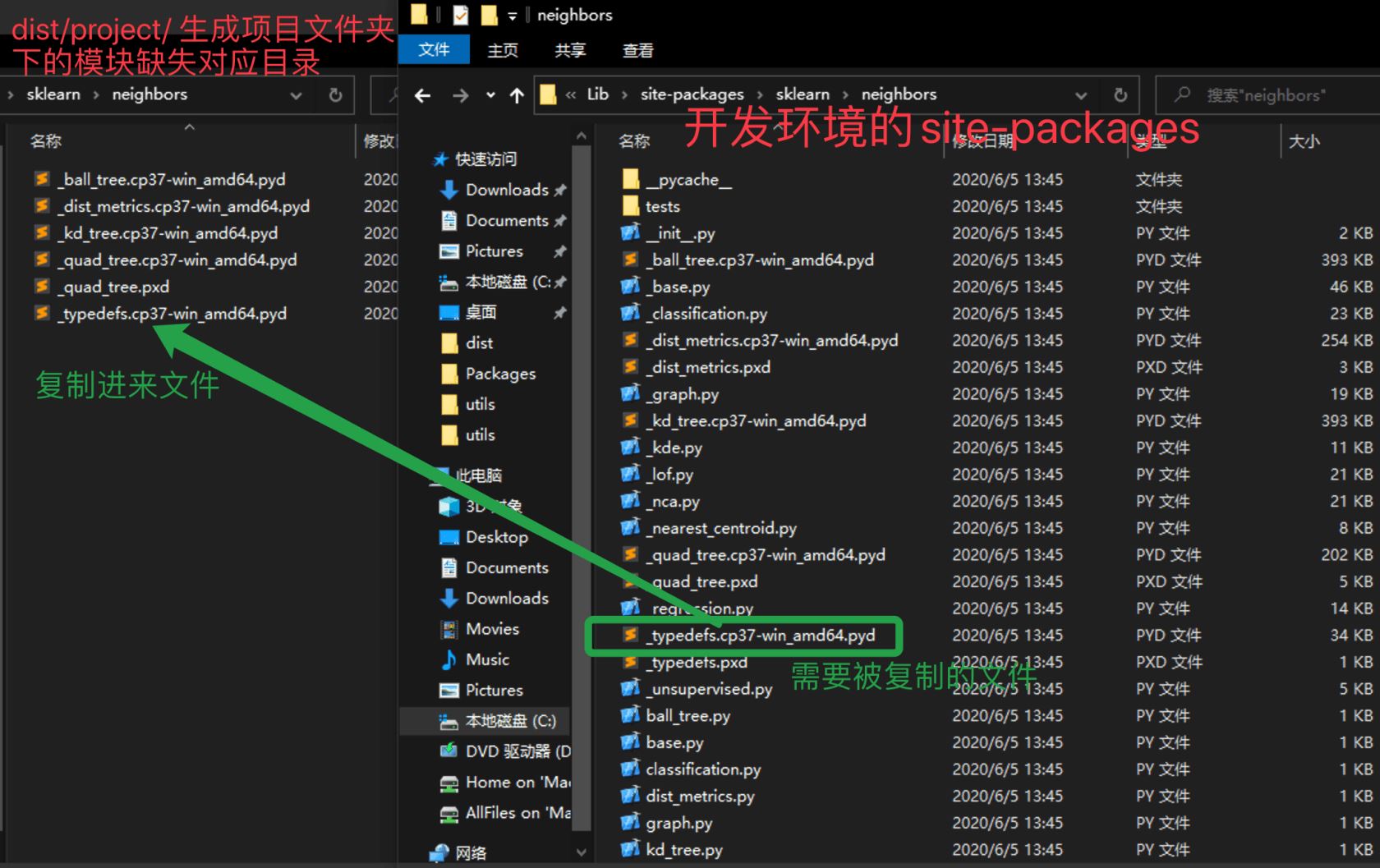Open the Quick Access Toolbar customize arrow
This screenshot has width=1380, height=868.
[x=512, y=16]
